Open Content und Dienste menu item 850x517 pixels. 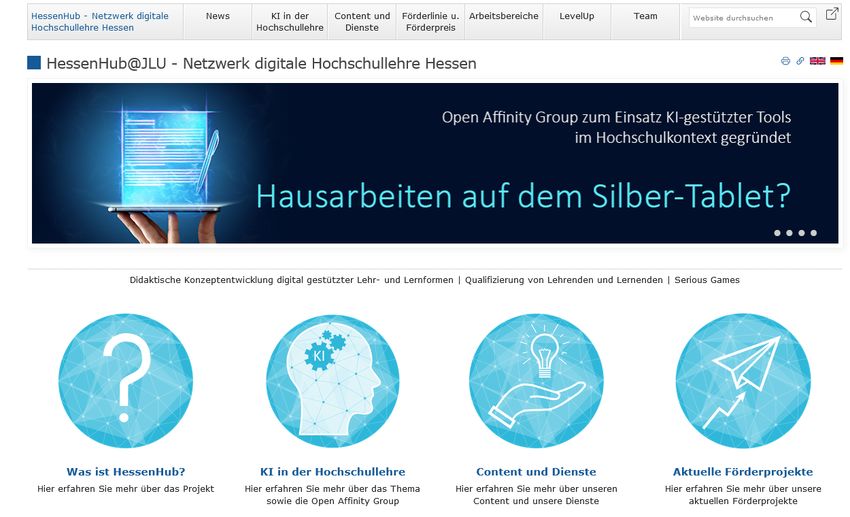[x=362, y=22]
